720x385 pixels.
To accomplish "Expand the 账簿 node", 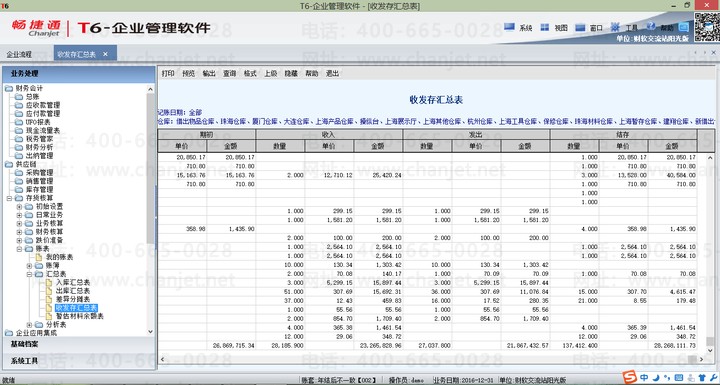I will pos(29,266).
